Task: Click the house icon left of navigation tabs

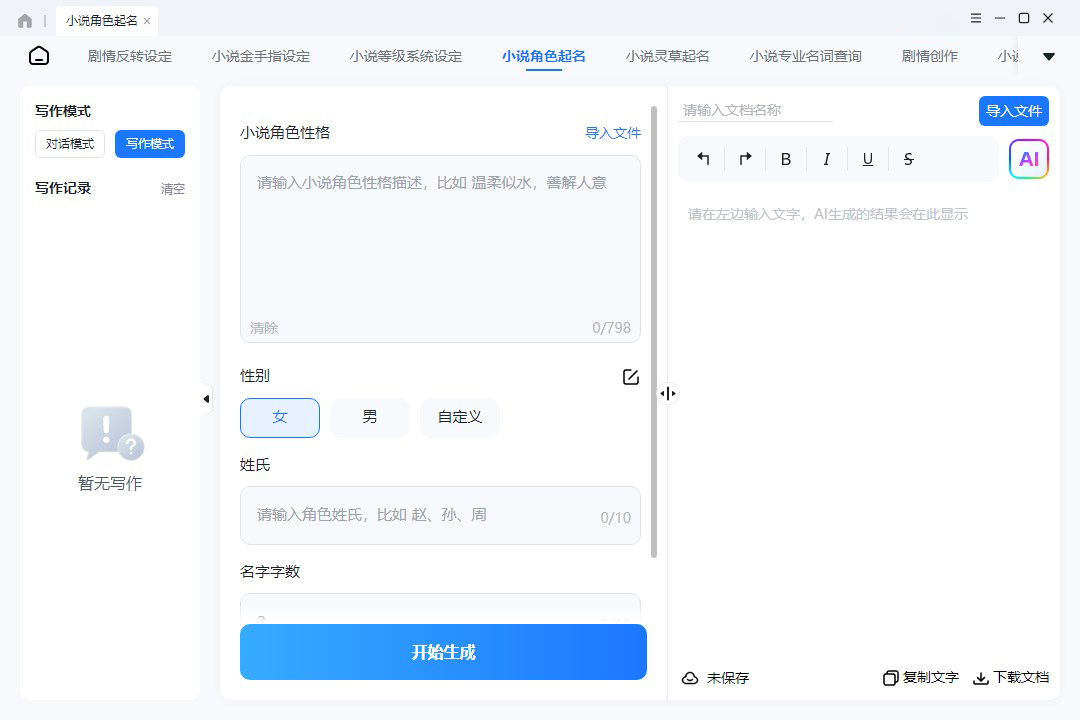Action: pyautogui.click(x=39, y=56)
